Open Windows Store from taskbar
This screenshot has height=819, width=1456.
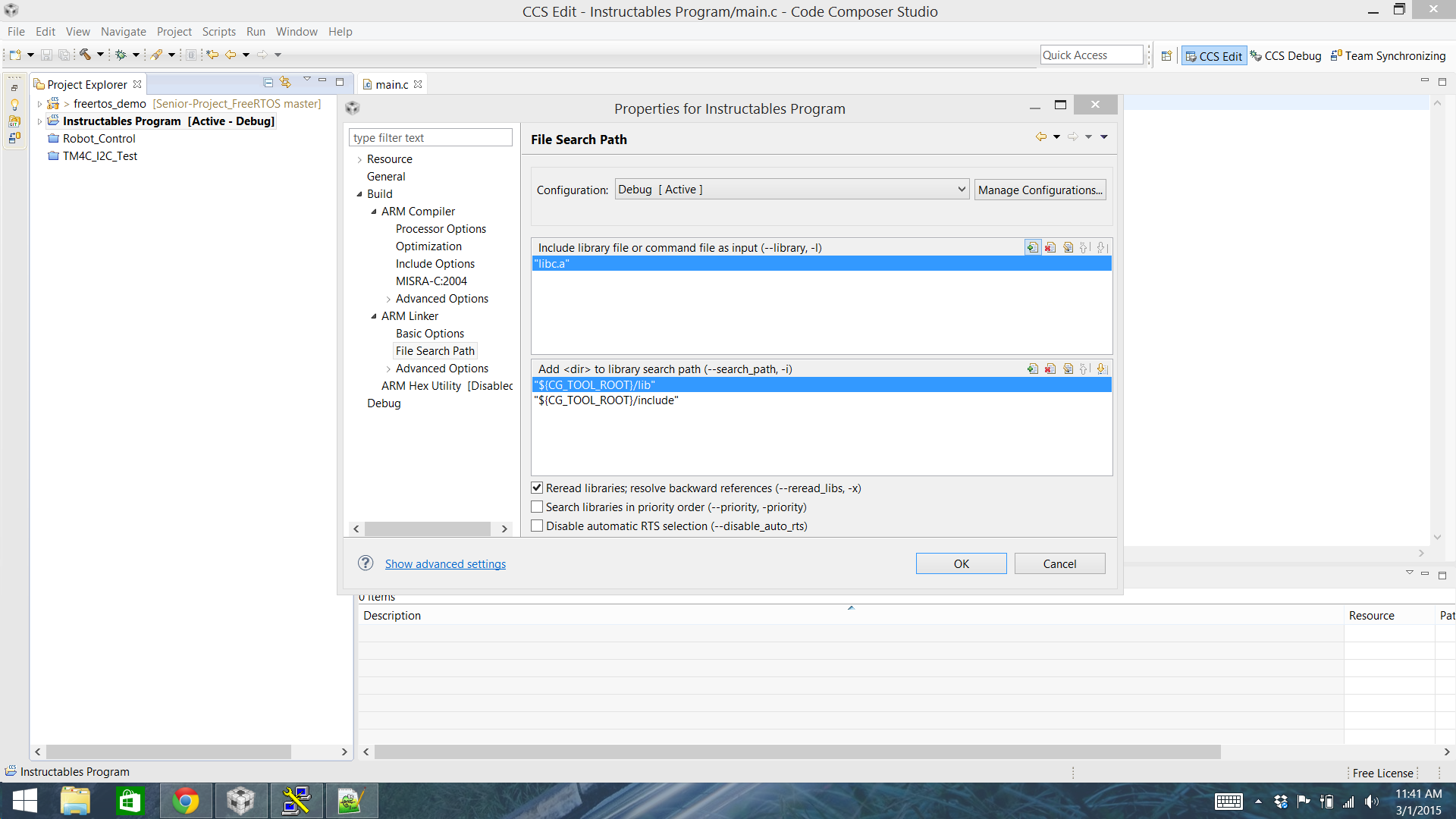pos(130,801)
